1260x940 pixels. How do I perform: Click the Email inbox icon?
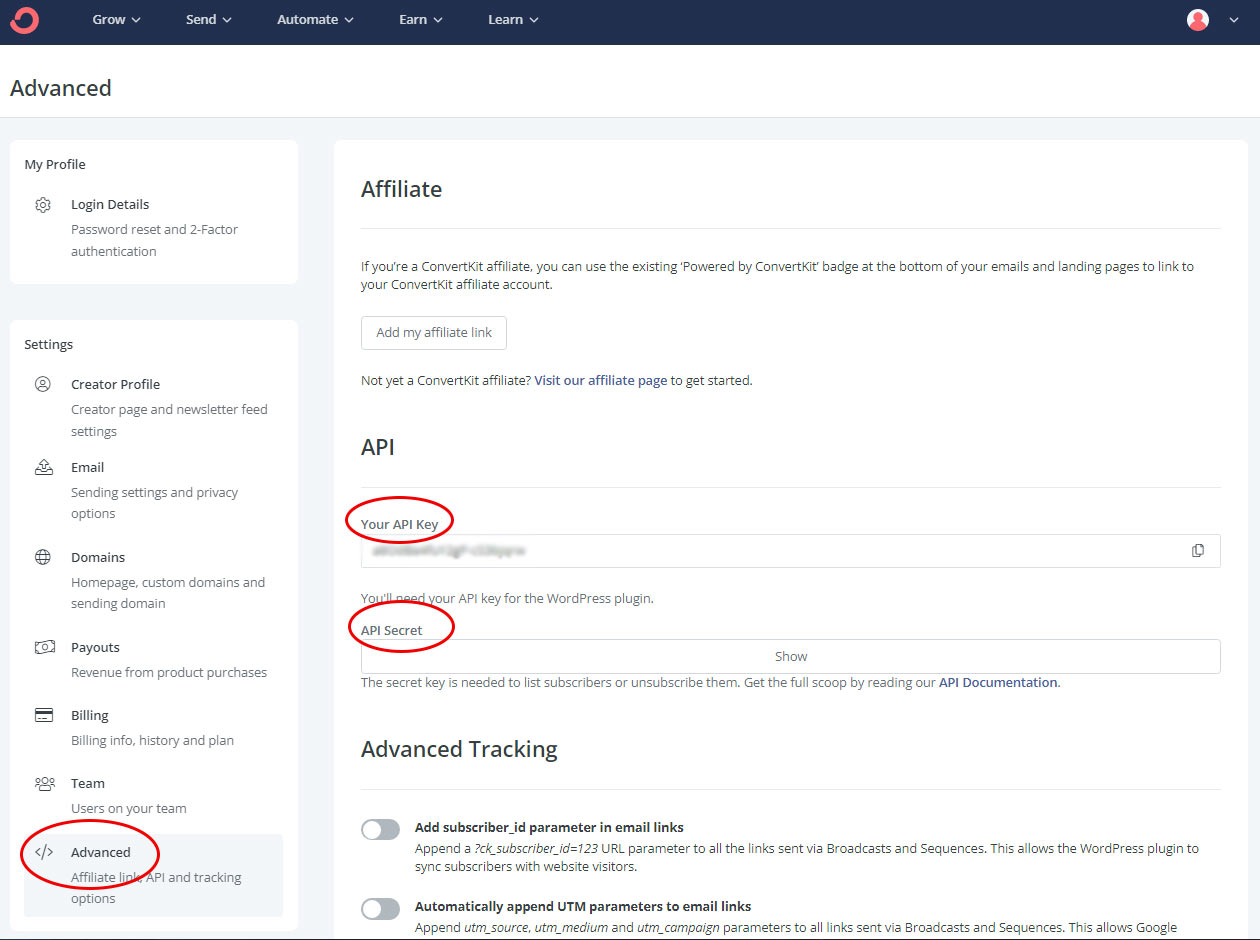tap(43, 467)
